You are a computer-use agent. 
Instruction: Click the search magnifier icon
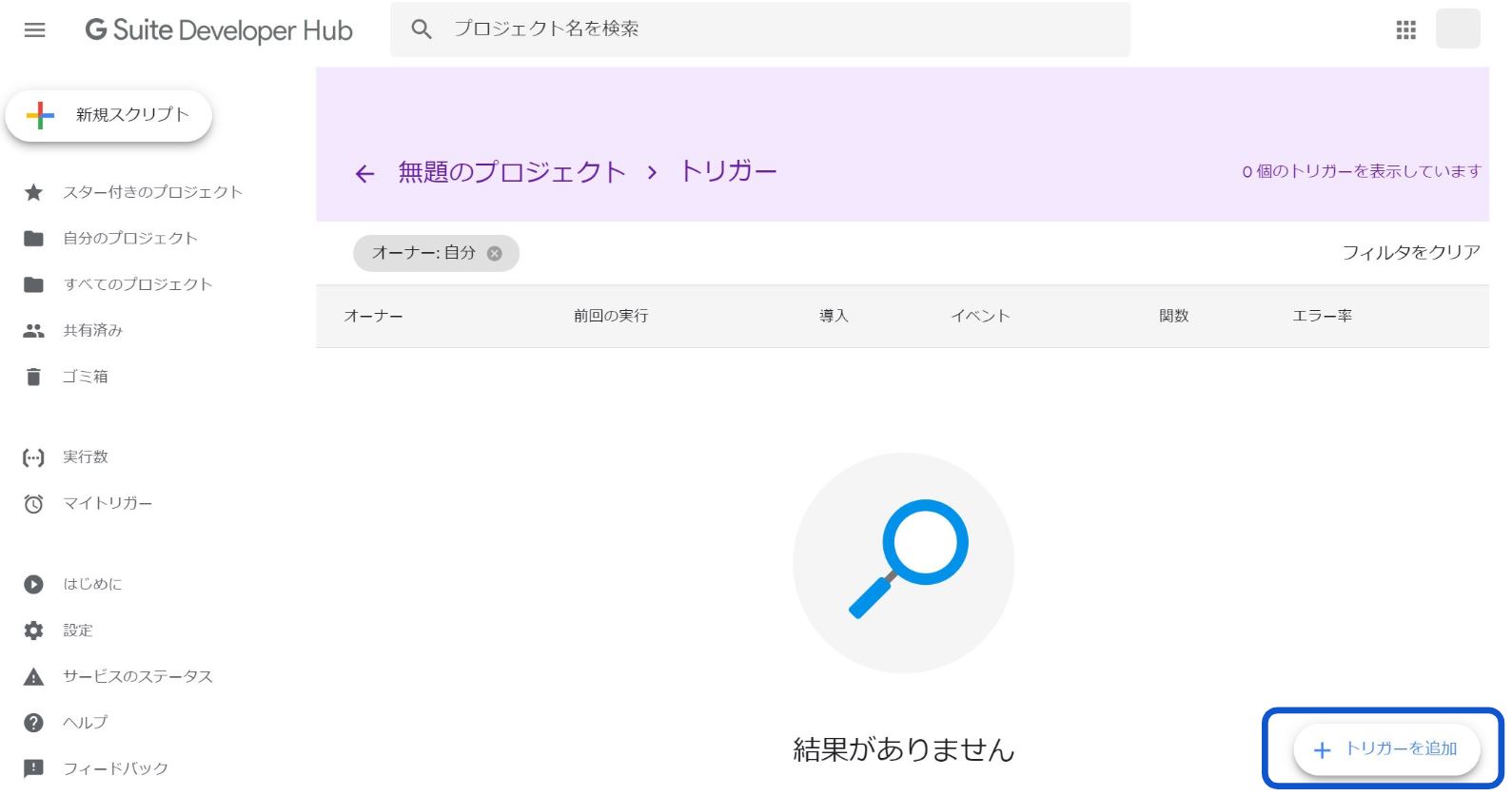[421, 29]
